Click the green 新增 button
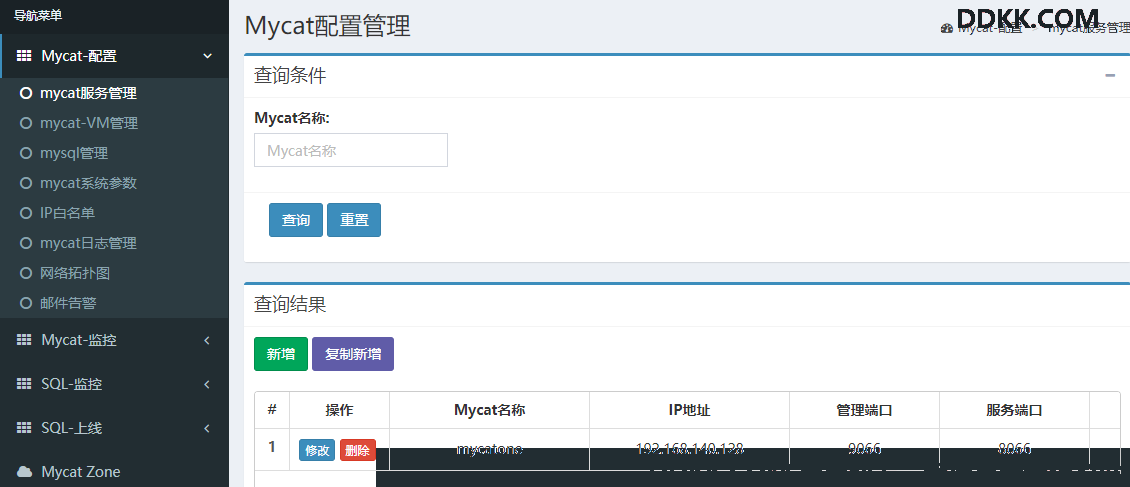 [281, 354]
